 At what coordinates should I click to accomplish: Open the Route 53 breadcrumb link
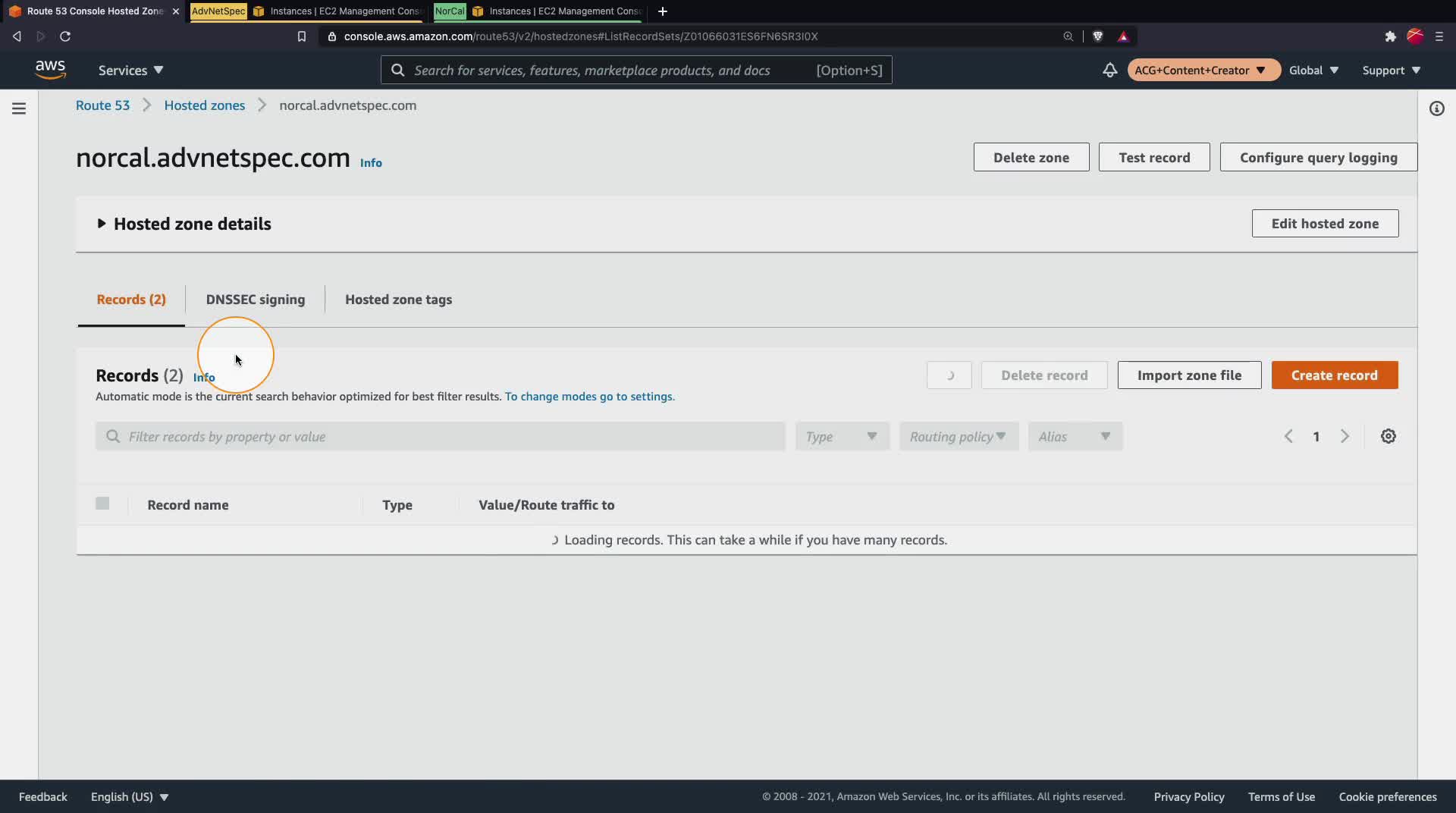pyautogui.click(x=102, y=105)
